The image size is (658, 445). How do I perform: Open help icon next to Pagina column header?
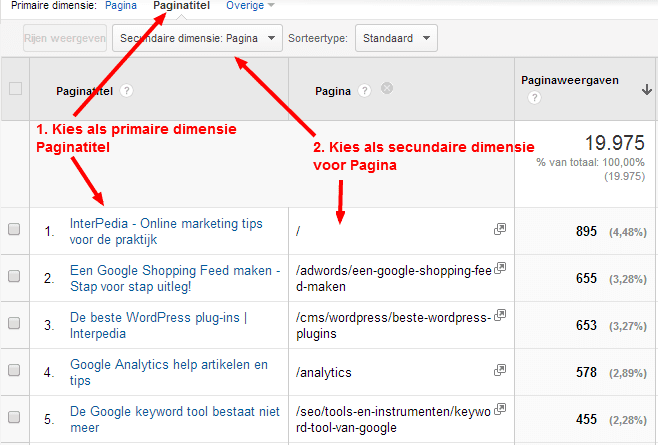(x=364, y=91)
